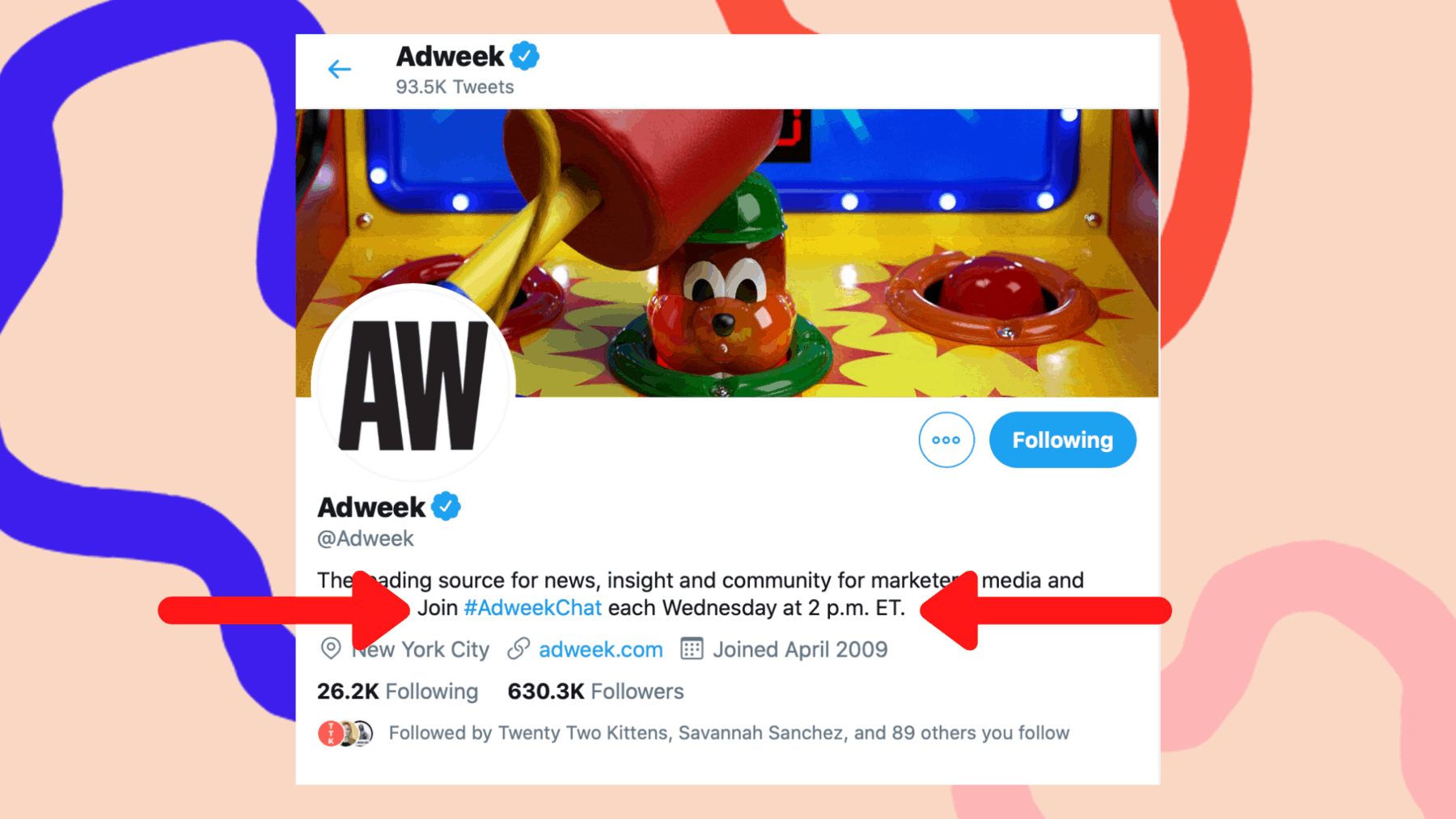Open Followed by Twenty Two Kittens text
This screenshot has width=1456, height=819.
(729, 733)
